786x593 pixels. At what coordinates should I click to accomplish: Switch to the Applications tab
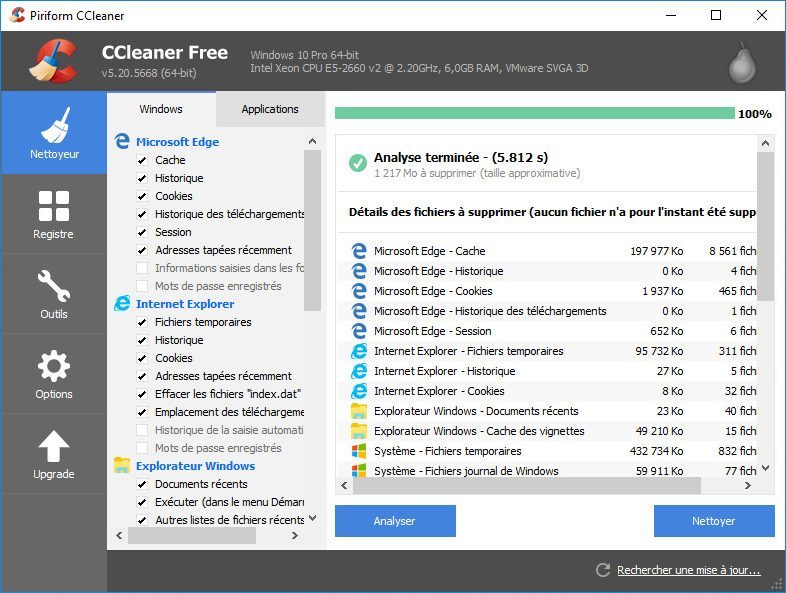[270, 109]
